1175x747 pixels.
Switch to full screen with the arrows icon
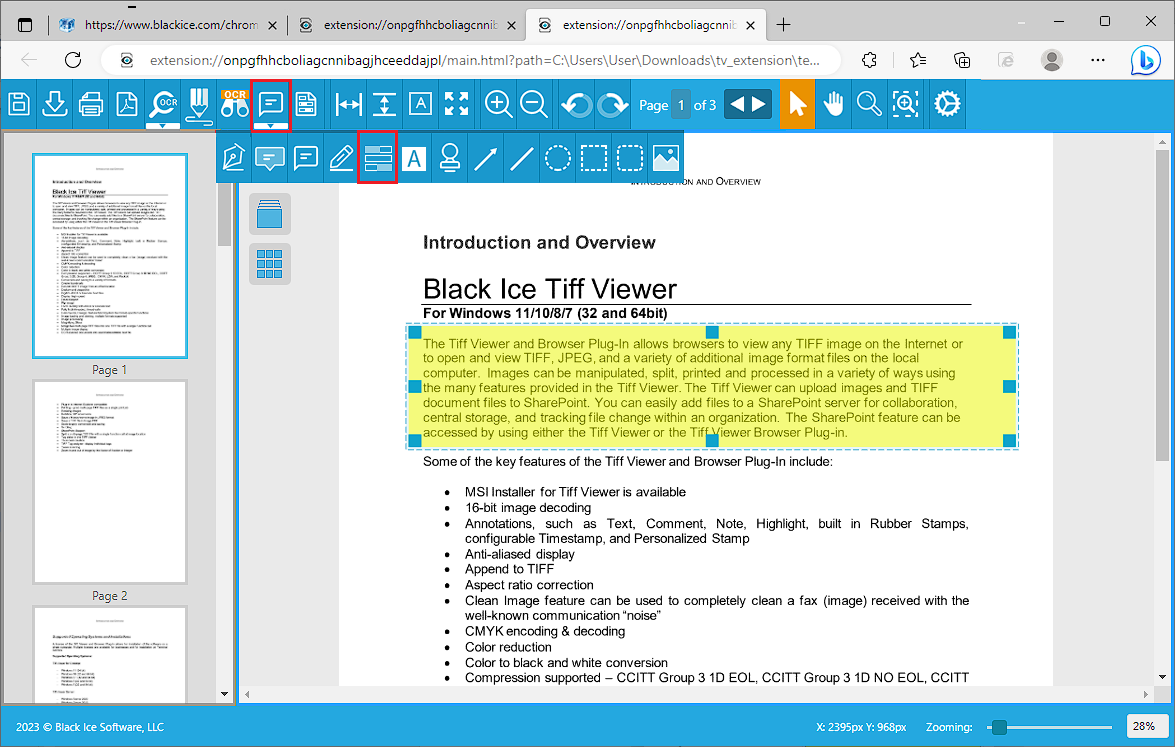pos(456,104)
